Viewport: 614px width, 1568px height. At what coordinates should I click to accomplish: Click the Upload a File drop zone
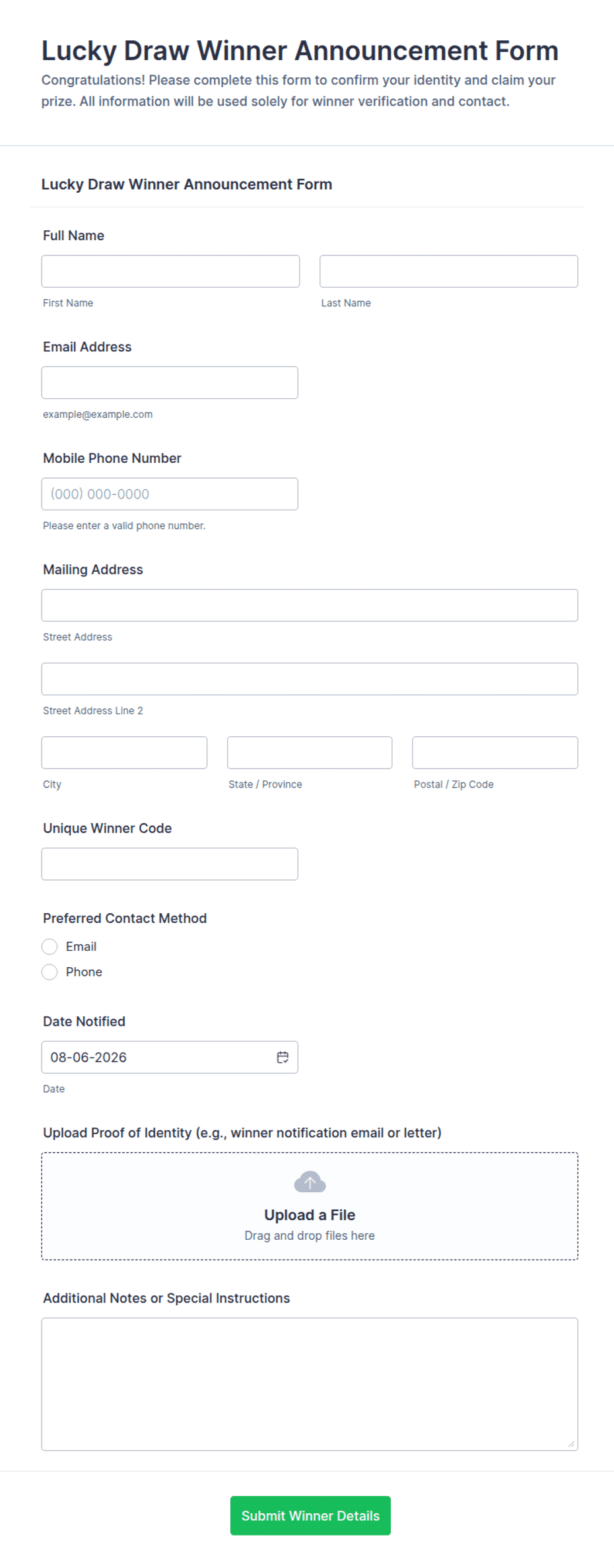tap(310, 1206)
